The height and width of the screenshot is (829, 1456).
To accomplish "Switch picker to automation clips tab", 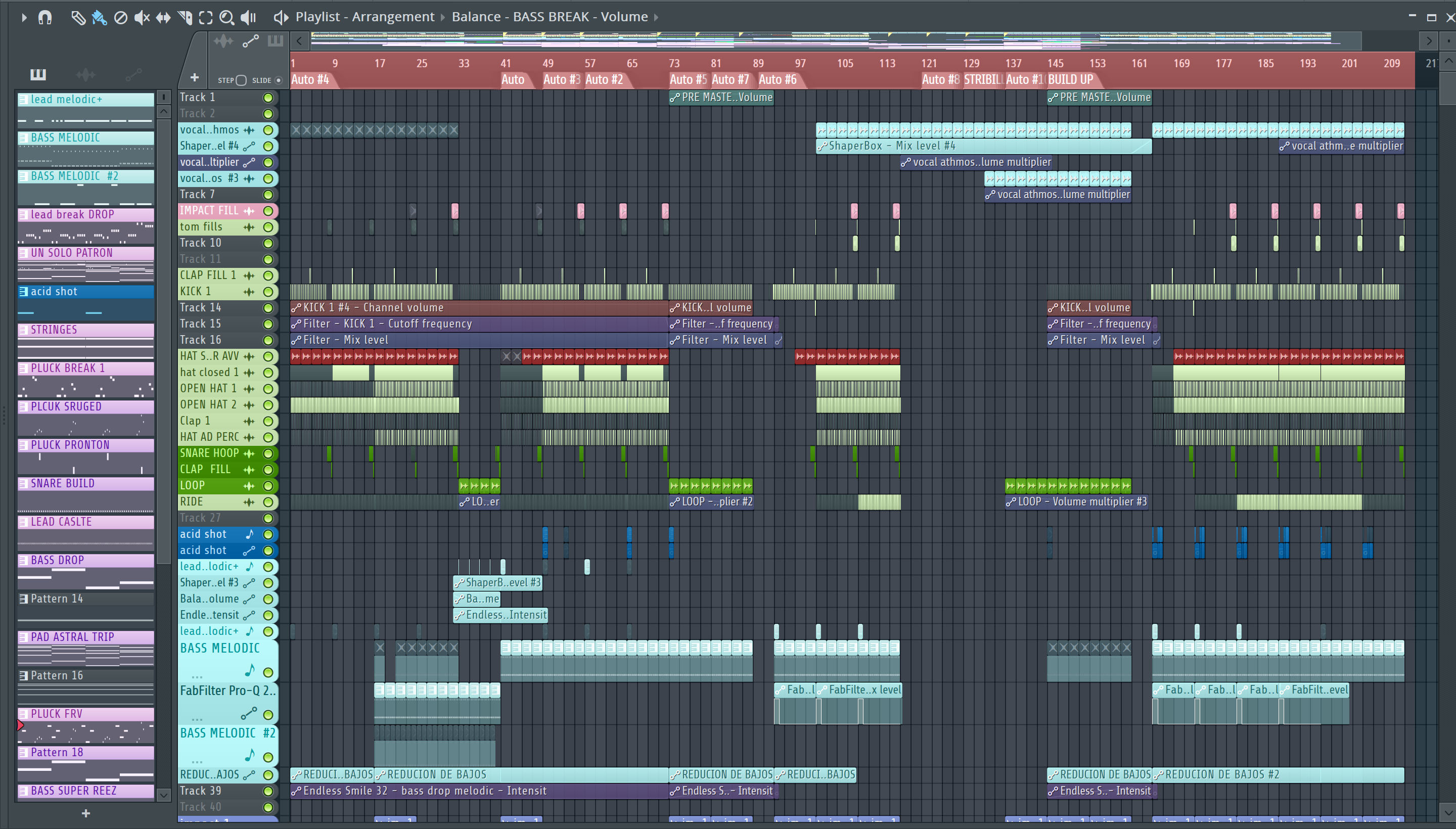I will pyautogui.click(x=133, y=74).
